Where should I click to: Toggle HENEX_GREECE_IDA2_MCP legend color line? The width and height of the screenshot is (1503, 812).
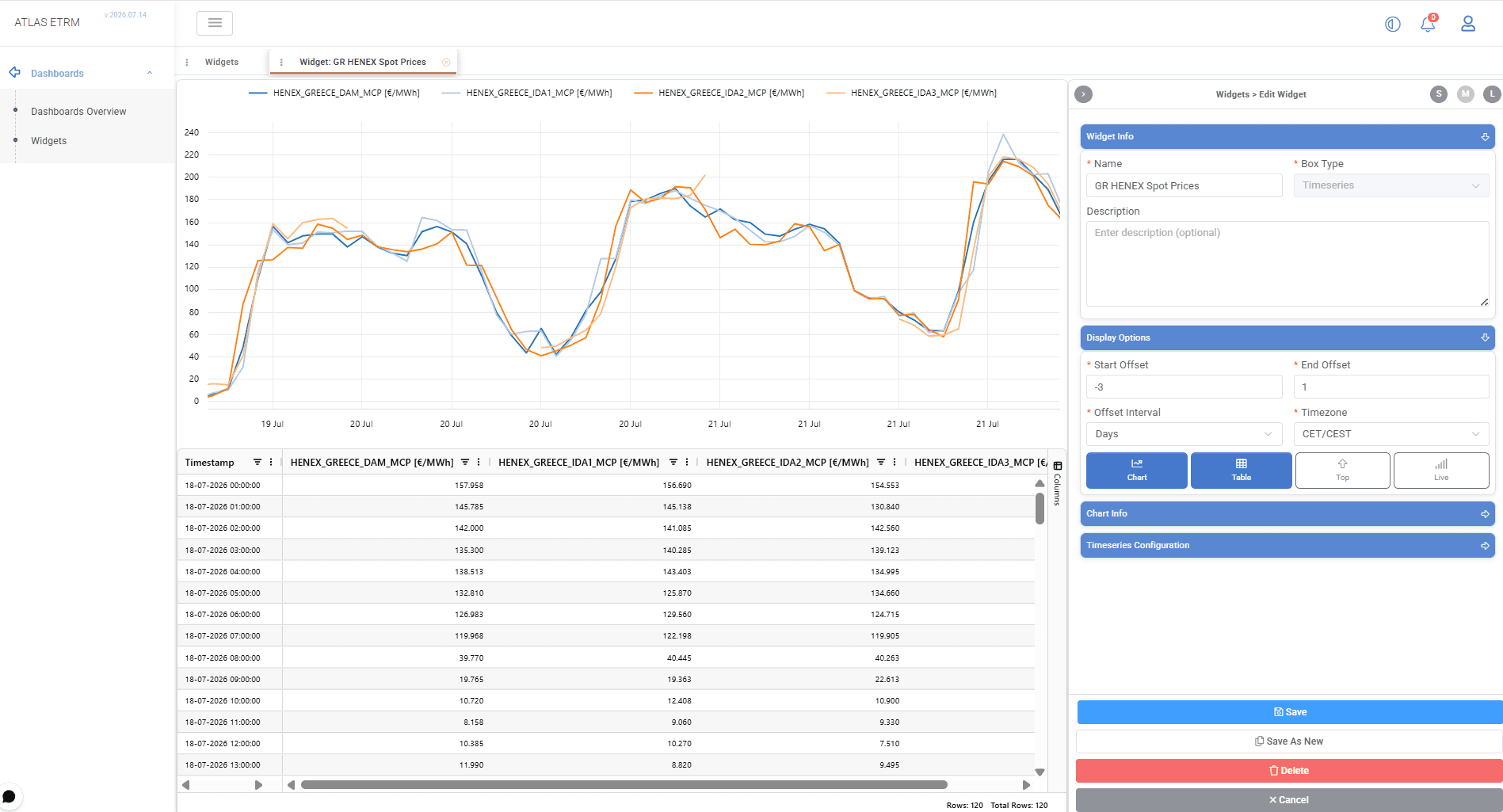[643, 93]
